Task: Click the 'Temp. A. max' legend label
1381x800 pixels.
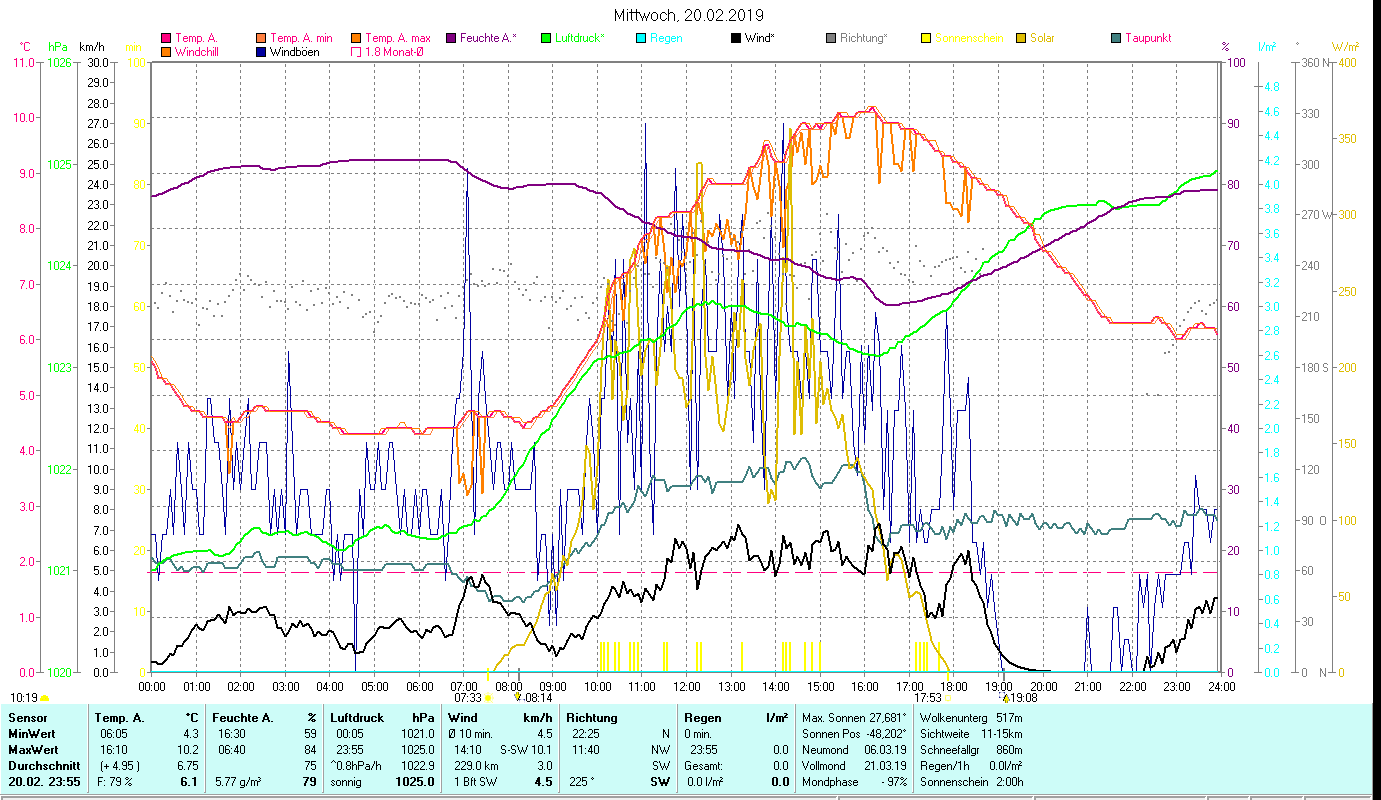Action: point(397,38)
